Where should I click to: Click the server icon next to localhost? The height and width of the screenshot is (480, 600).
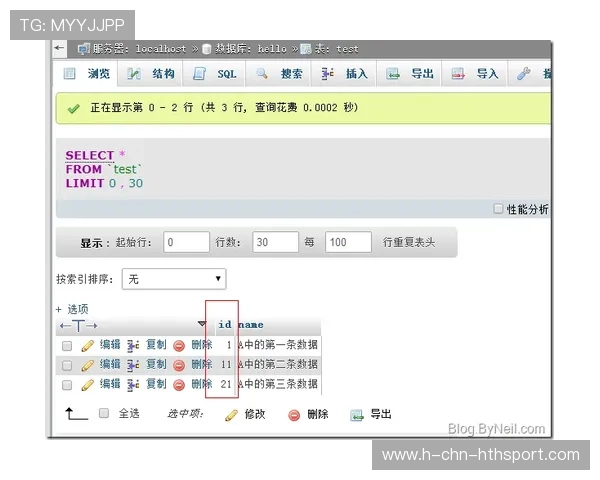83,49
